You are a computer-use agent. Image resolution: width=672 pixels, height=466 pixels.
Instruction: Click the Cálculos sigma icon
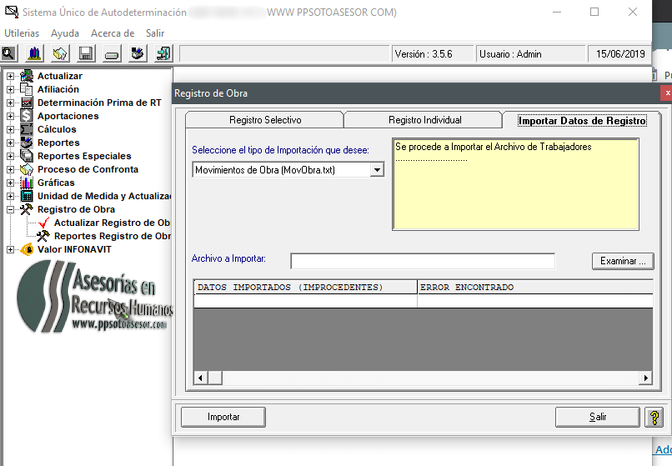pyautogui.click(x=27, y=129)
